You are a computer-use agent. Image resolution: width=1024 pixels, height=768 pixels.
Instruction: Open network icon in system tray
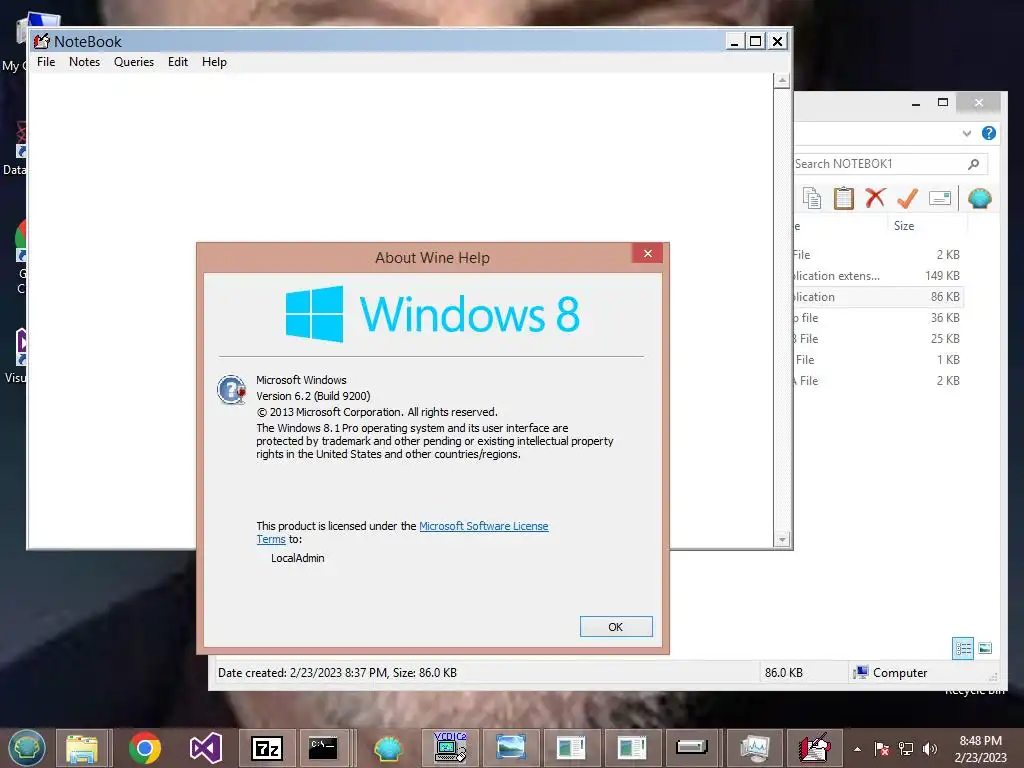click(x=906, y=749)
